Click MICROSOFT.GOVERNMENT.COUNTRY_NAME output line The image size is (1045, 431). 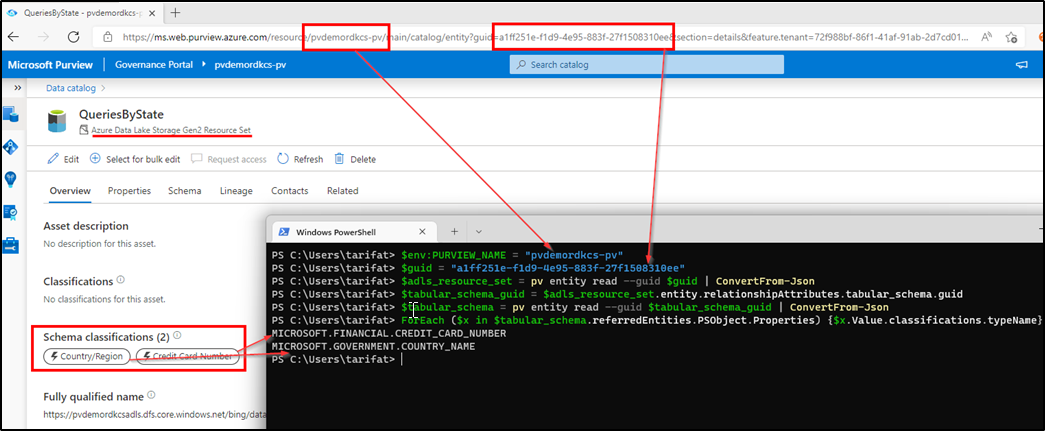point(373,346)
